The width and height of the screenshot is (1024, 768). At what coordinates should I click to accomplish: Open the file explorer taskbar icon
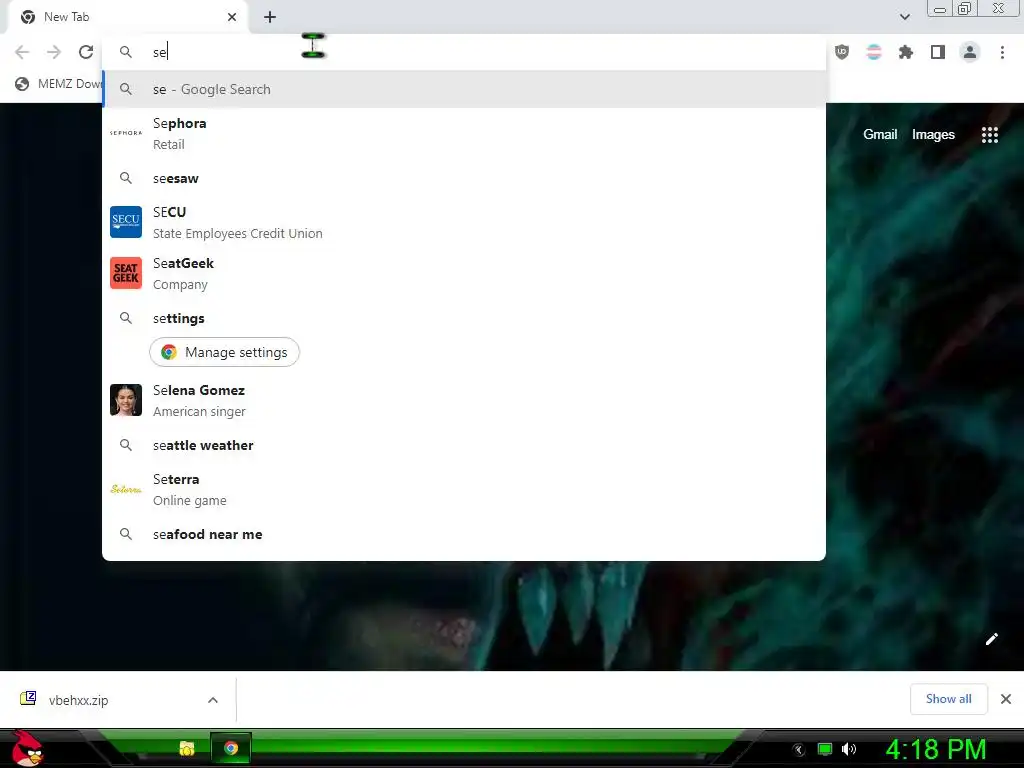click(x=187, y=748)
